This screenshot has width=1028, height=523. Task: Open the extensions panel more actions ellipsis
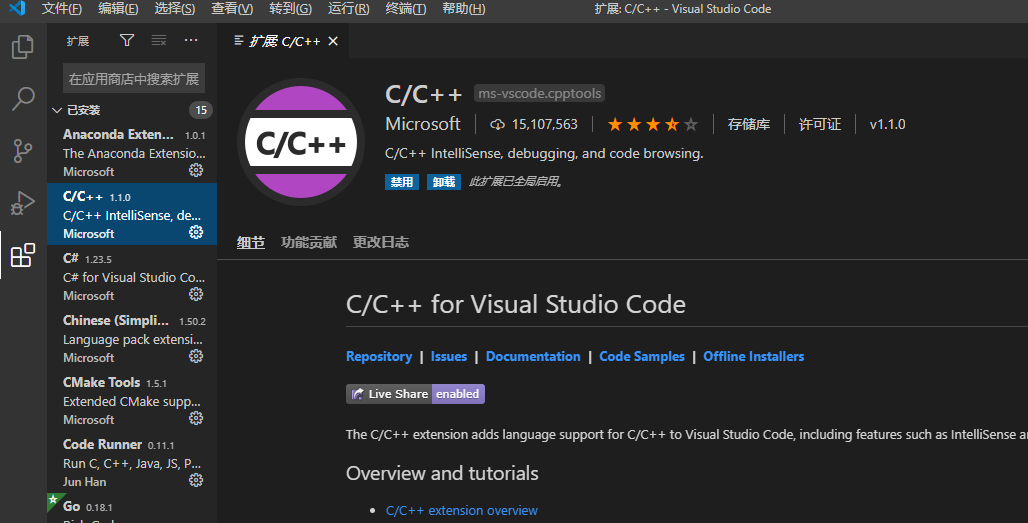pos(191,41)
